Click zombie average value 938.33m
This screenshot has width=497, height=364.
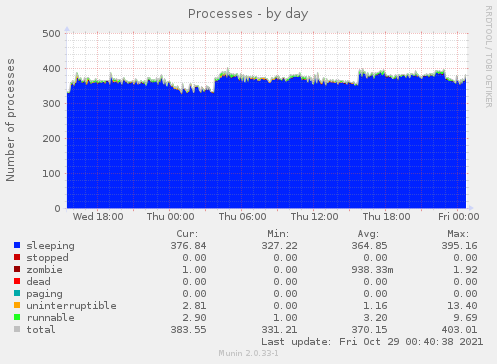click(x=372, y=270)
